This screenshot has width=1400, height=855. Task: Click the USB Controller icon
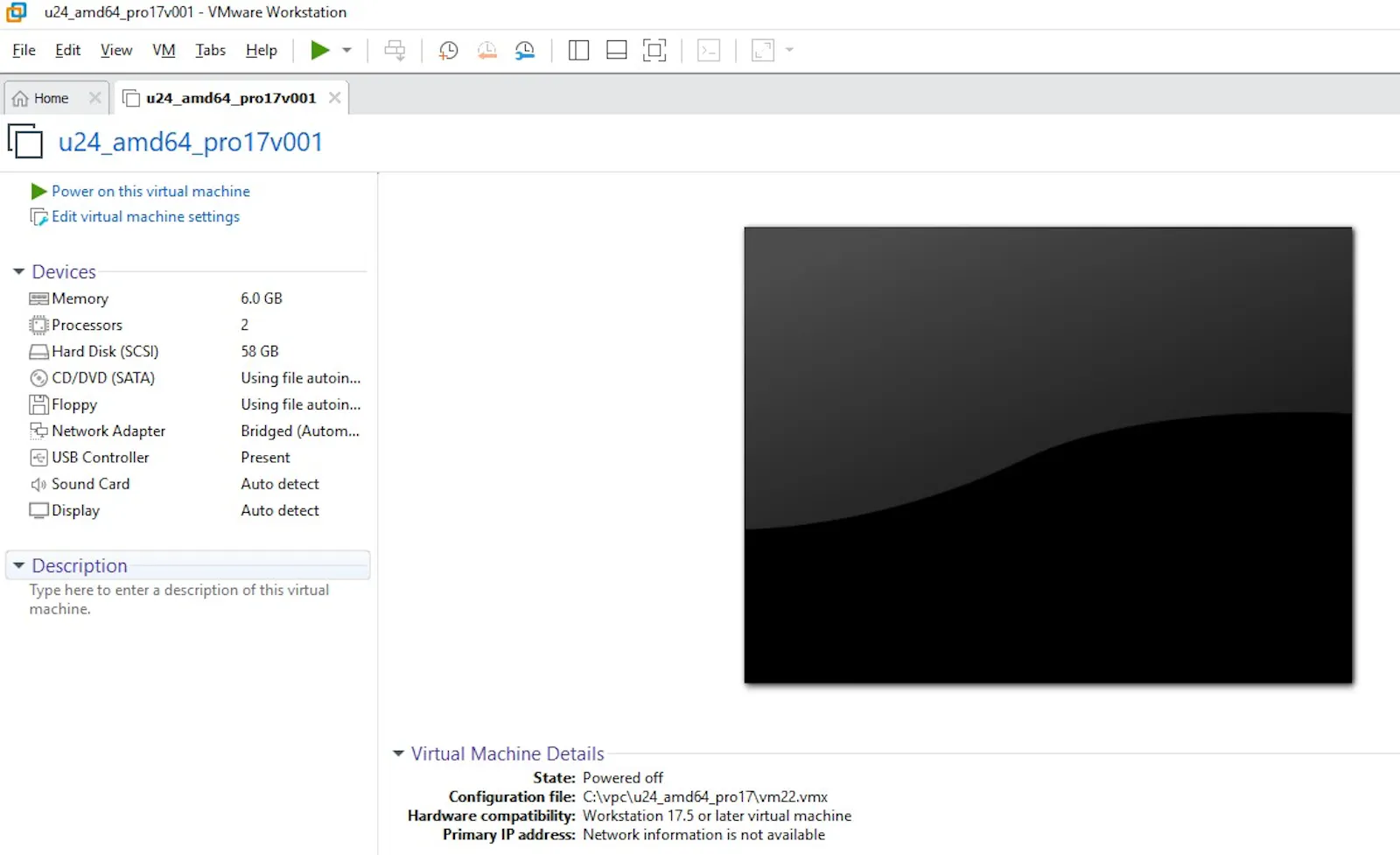[38, 458]
